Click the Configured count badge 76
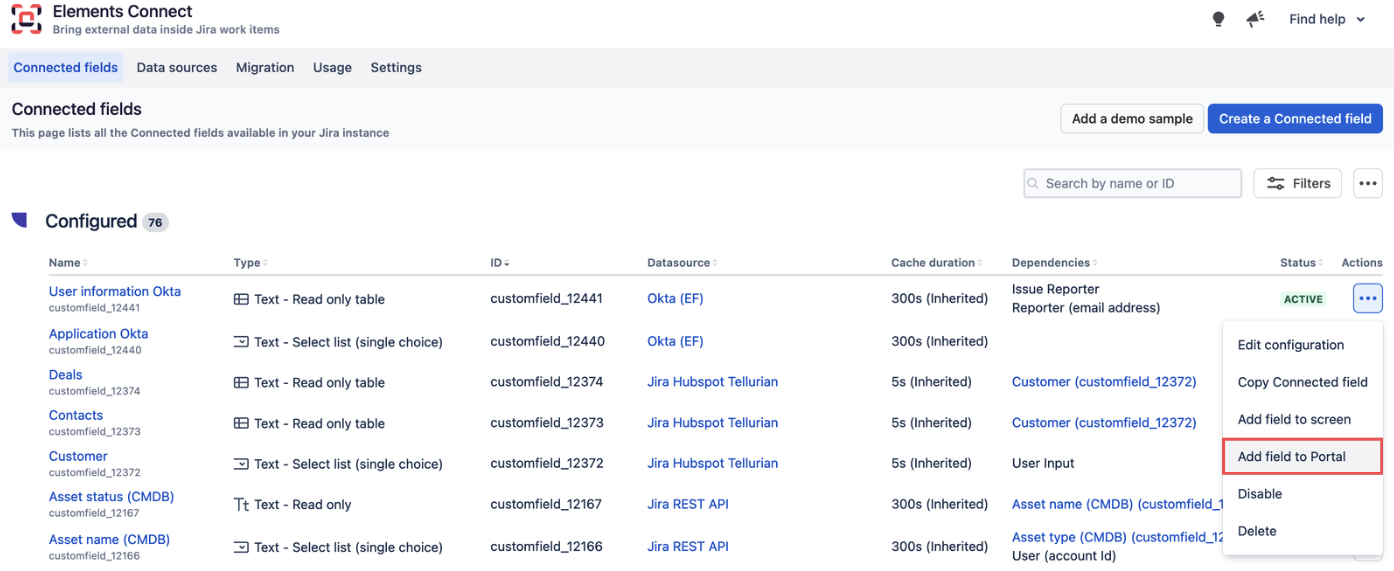This screenshot has width=1394, height=571. pos(155,223)
